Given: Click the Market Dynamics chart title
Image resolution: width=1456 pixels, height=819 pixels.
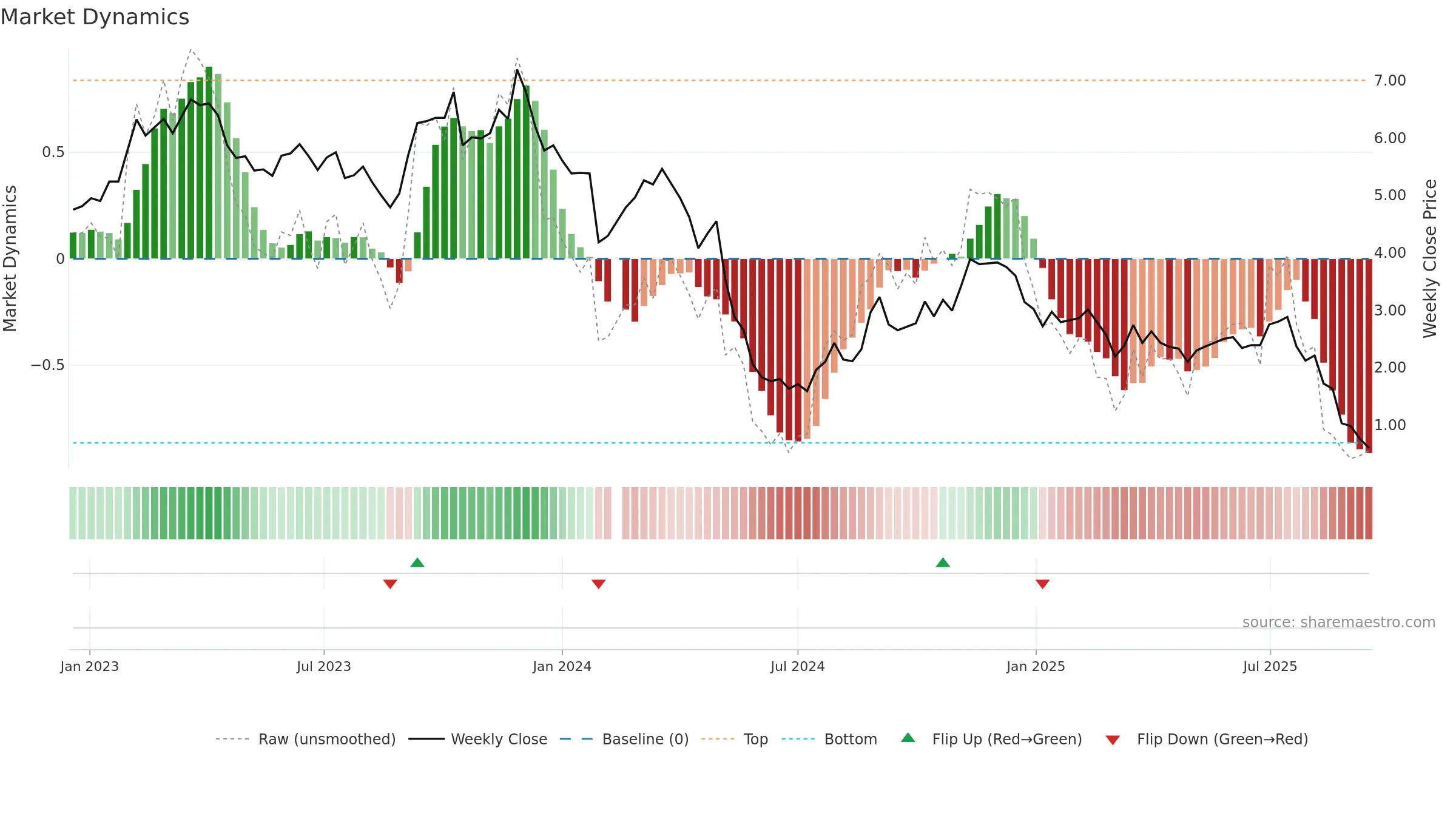Looking at the screenshot, I should (x=95, y=17).
